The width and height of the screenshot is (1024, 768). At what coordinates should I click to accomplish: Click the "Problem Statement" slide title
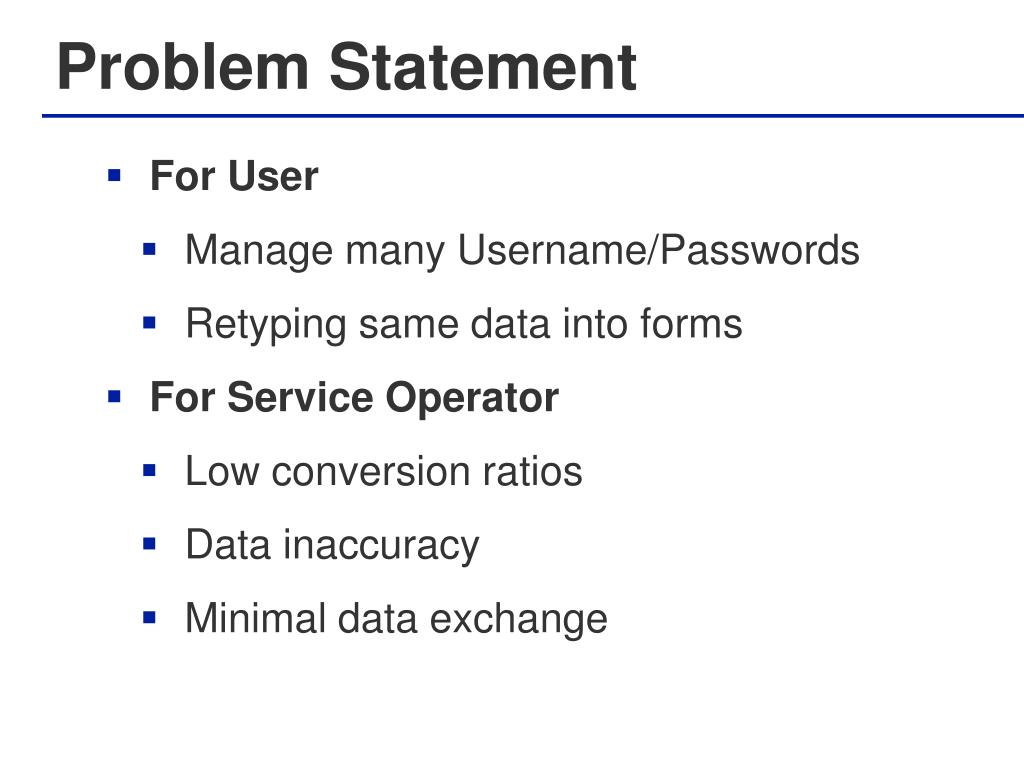(x=347, y=67)
